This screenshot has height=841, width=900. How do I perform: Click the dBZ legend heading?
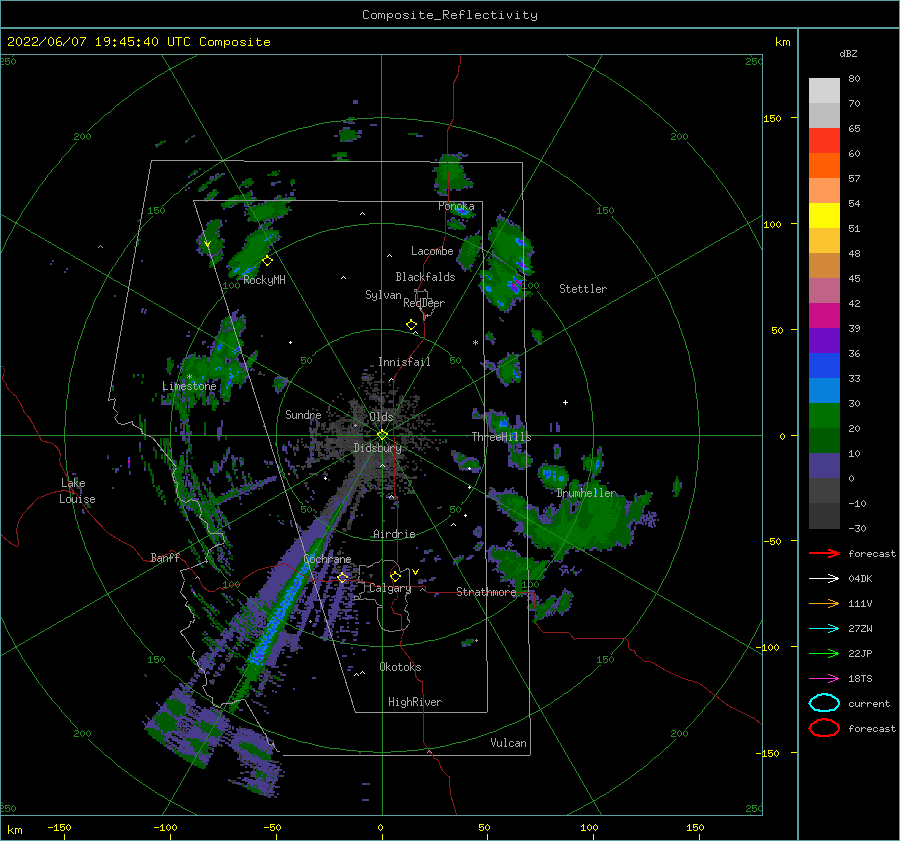(848, 53)
